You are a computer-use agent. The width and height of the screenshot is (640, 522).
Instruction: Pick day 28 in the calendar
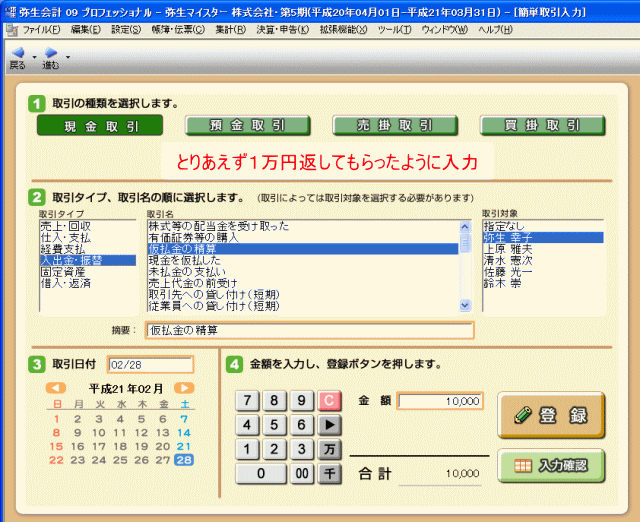coord(184,460)
